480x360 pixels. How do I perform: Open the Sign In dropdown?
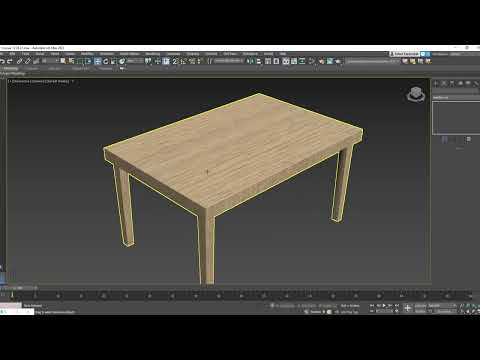[404, 54]
